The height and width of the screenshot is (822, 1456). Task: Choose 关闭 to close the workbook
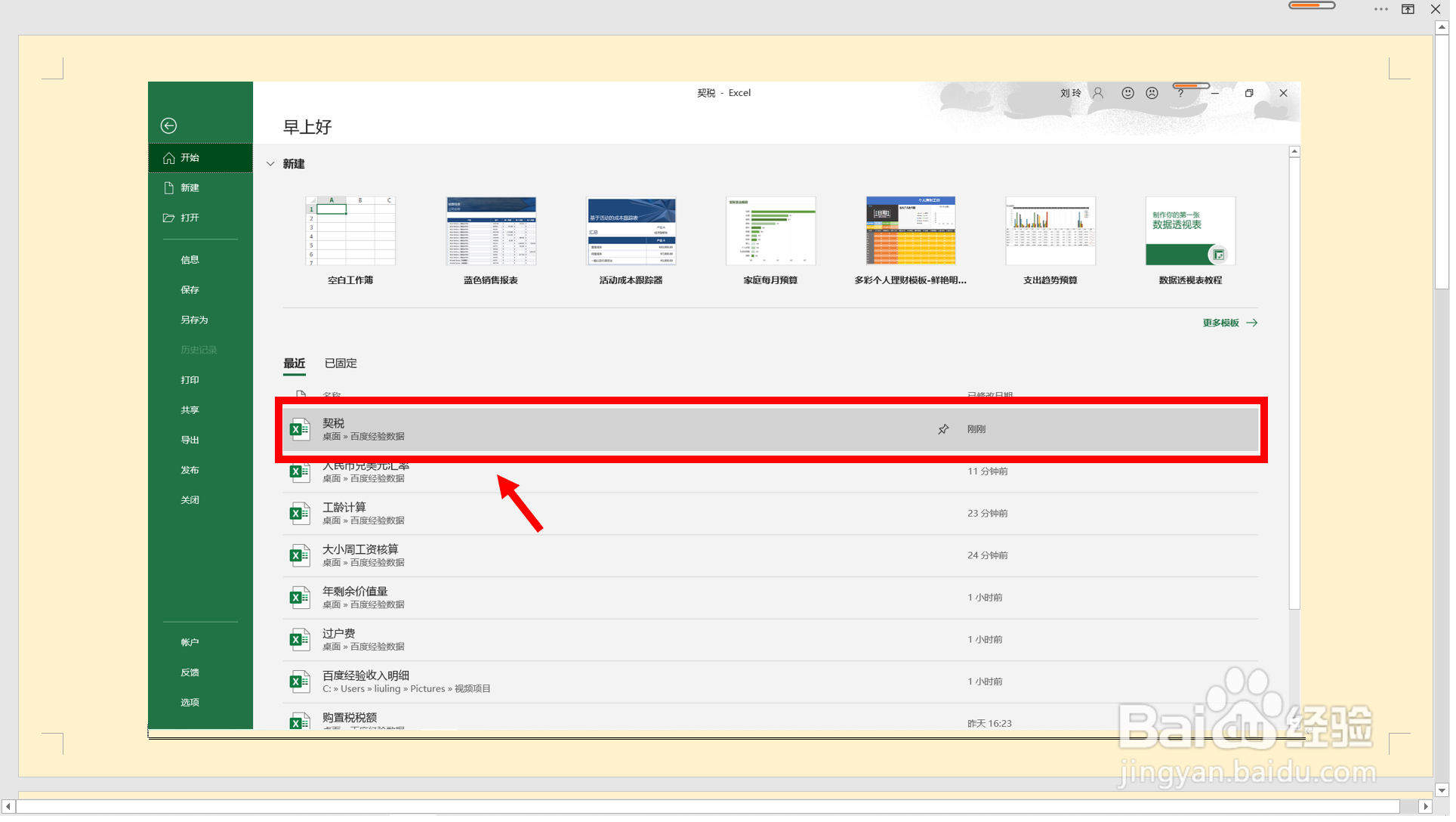201,502
